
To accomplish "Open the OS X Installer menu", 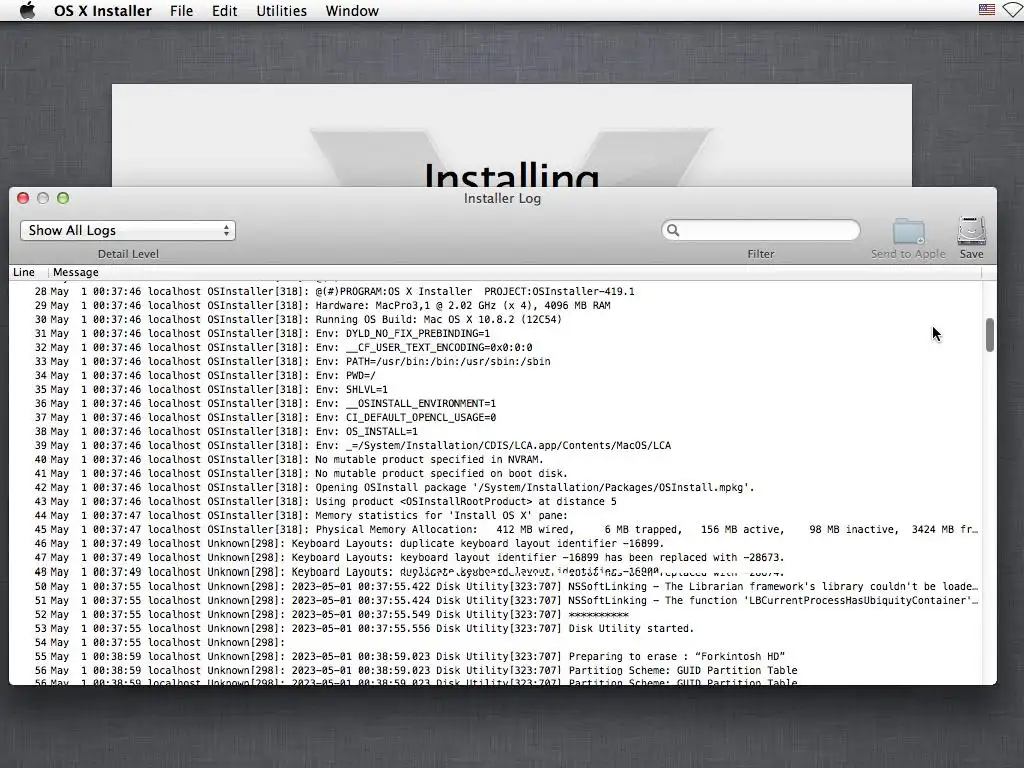I will point(103,10).
